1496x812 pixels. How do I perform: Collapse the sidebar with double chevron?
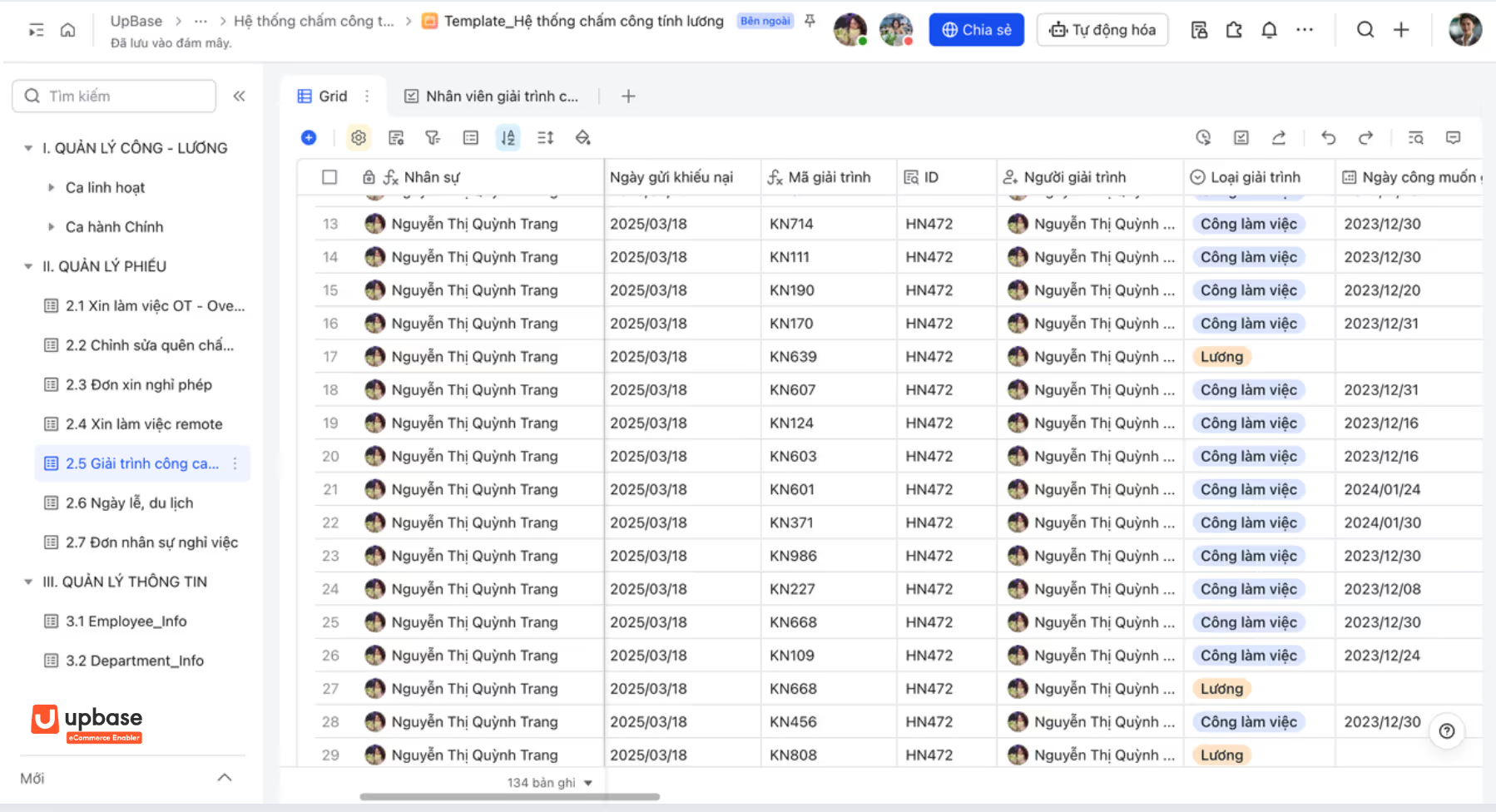[x=240, y=96]
